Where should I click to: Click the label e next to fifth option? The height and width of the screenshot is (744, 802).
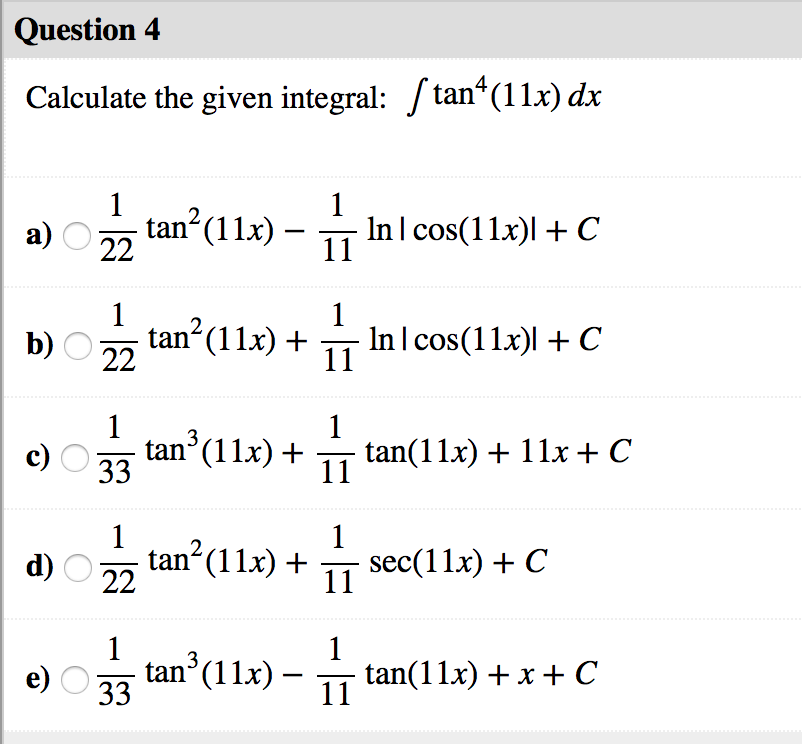click(38, 678)
